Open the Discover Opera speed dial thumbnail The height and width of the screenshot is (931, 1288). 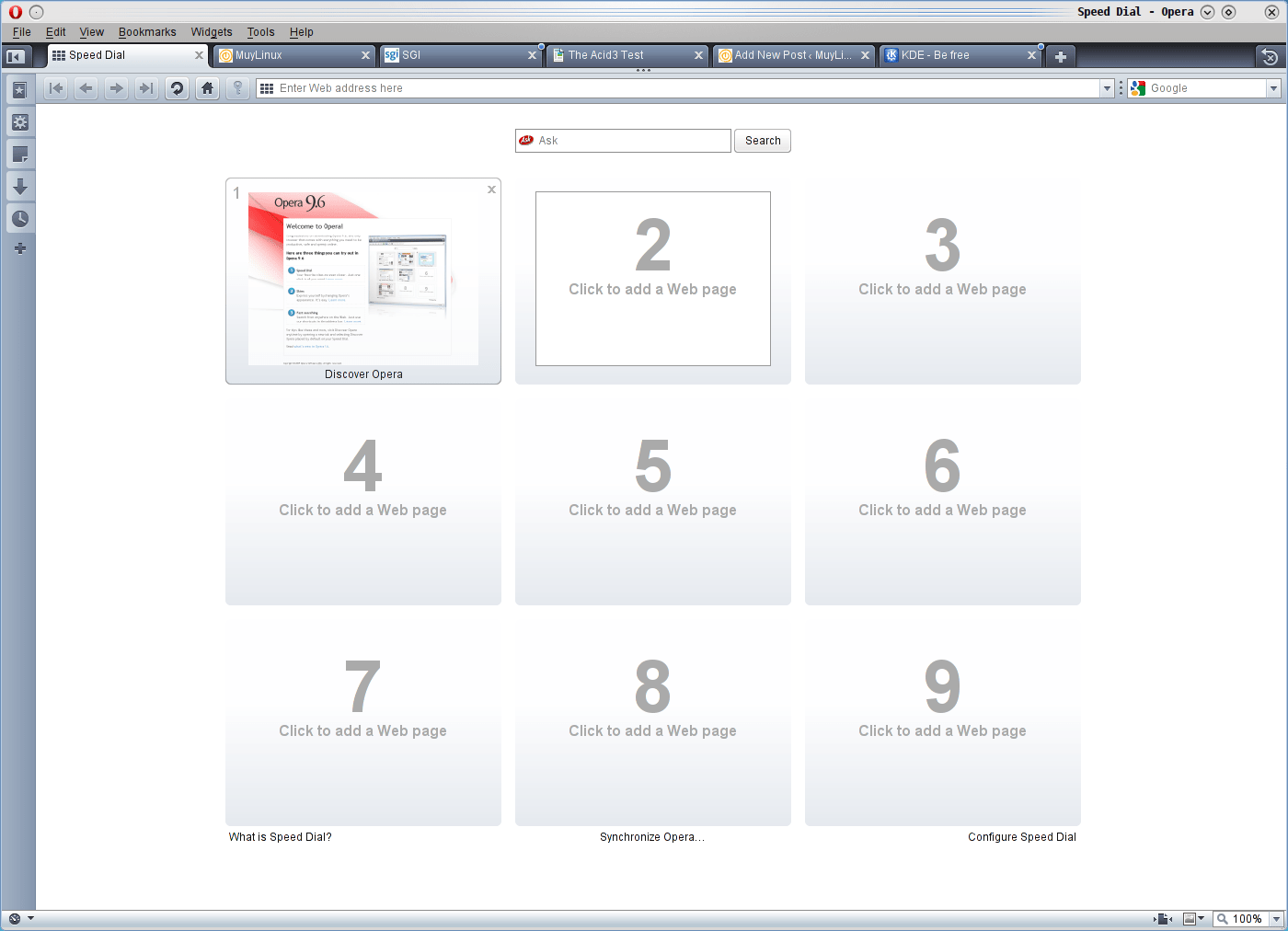363,281
